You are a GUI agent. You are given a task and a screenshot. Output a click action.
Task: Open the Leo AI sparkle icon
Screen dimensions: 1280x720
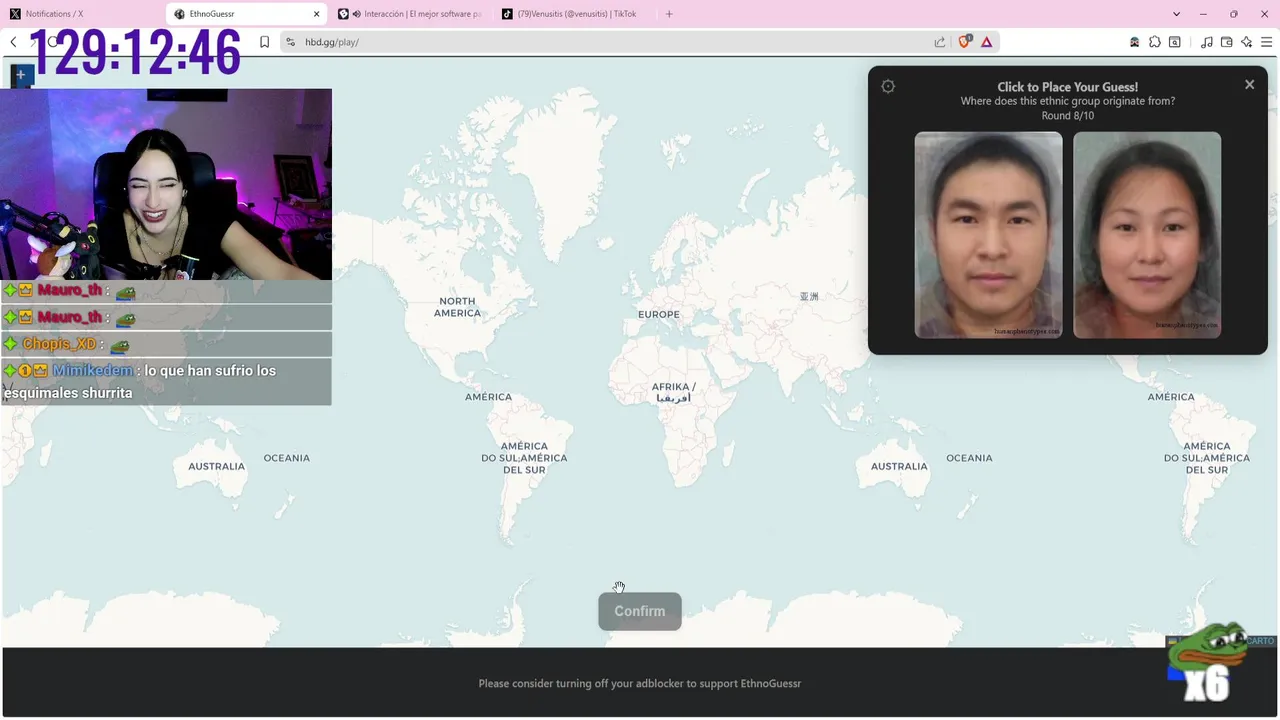point(1246,42)
